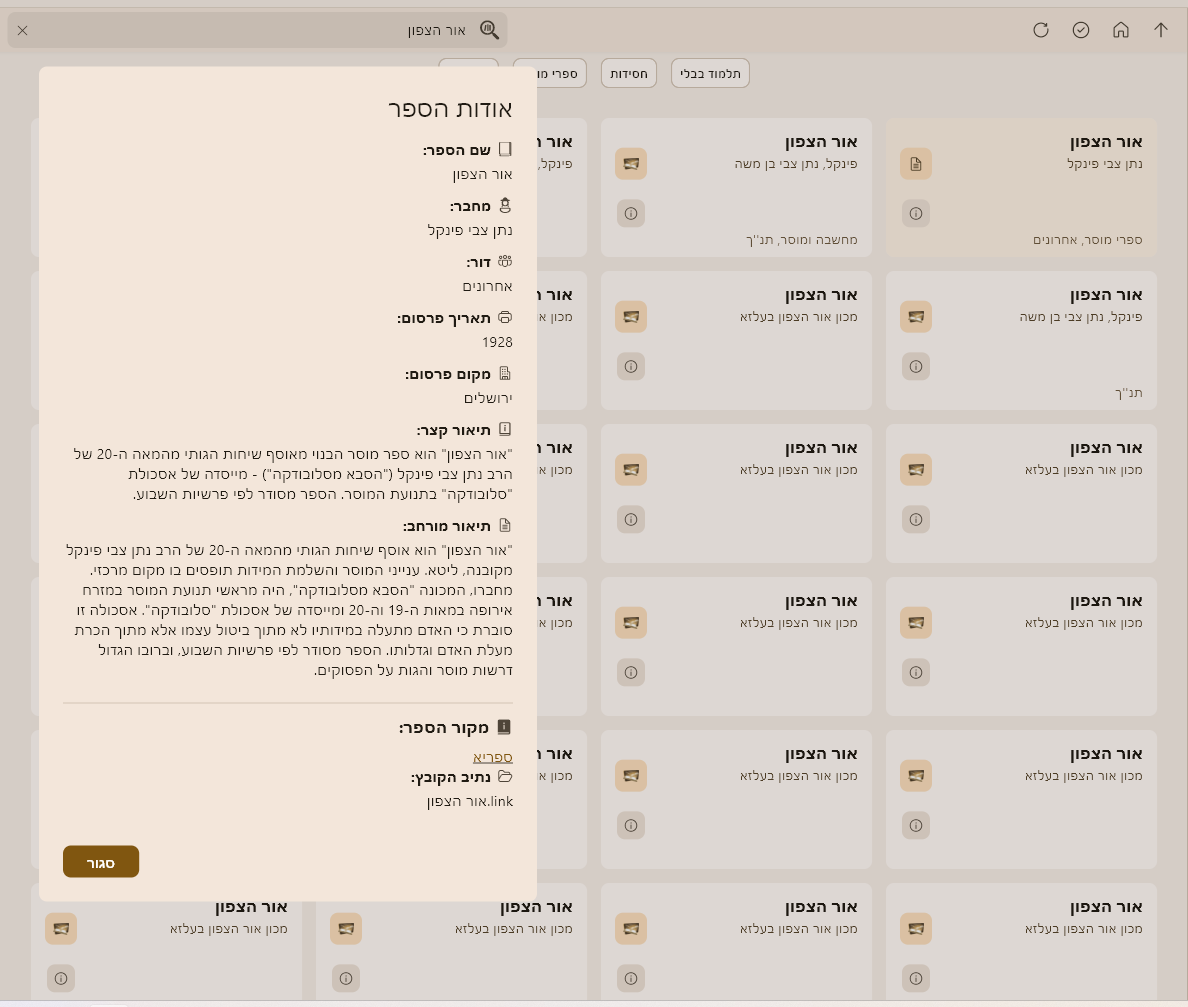The height and width of the screenshot is (1007, 1188).
Task: Click the dialog title אודות הספר
Action: coord(450,109)
